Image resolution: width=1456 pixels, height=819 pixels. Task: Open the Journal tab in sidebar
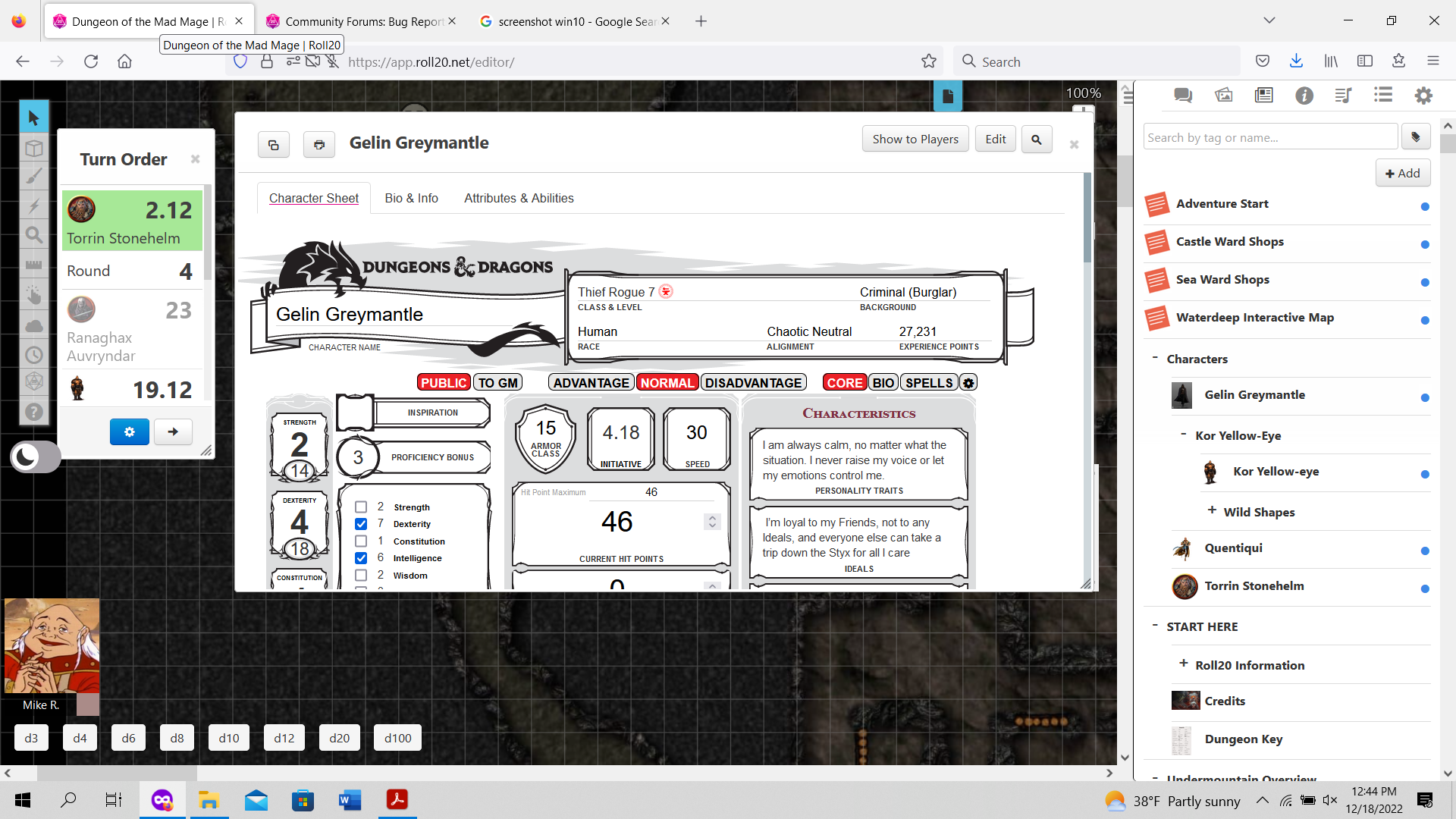pyautogui.click(x=1263, y=96)
